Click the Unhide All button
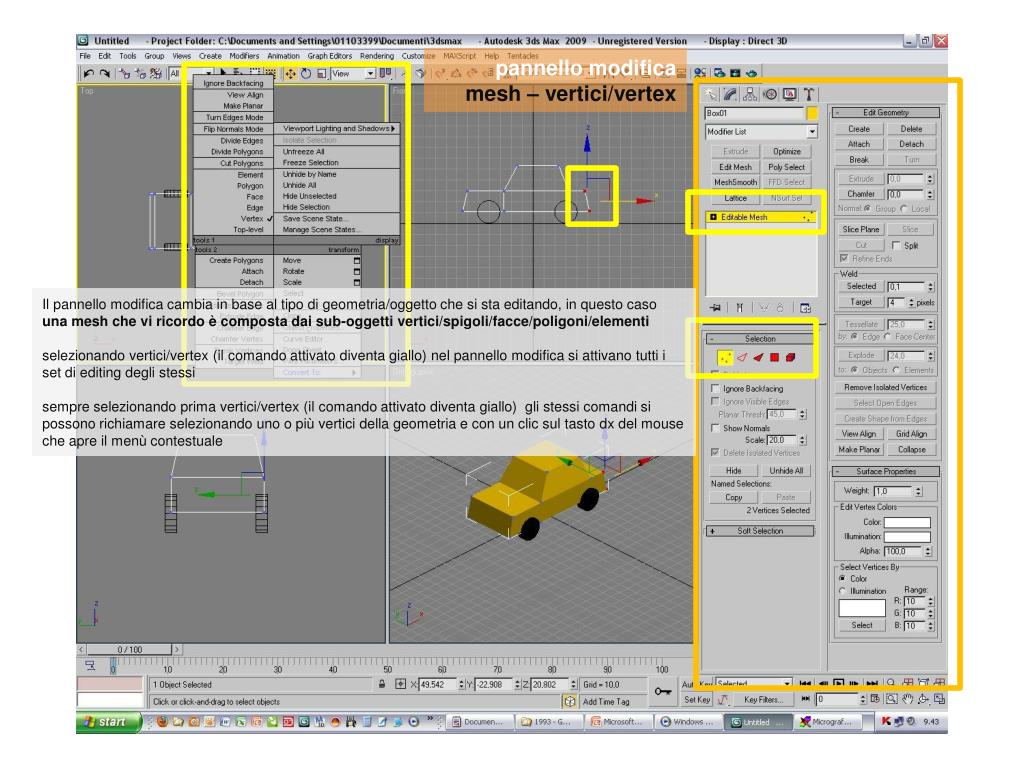Screen dimensions: 1024x768 pos(786,470)
